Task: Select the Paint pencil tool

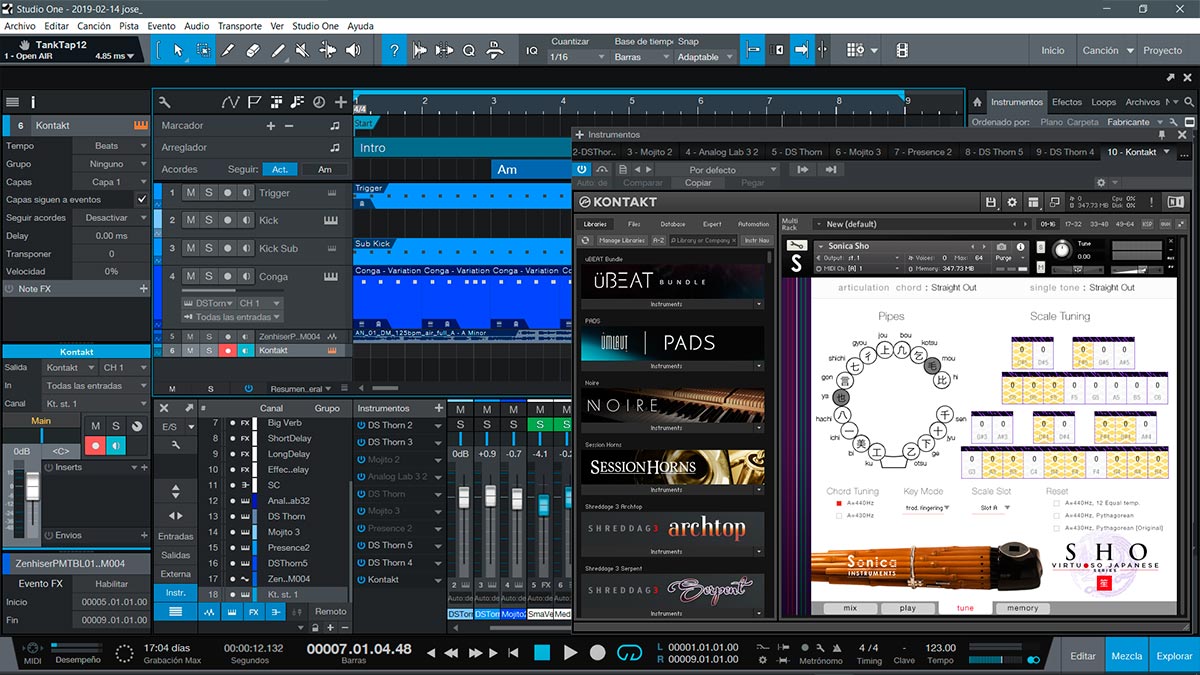Action: (278, 50)
